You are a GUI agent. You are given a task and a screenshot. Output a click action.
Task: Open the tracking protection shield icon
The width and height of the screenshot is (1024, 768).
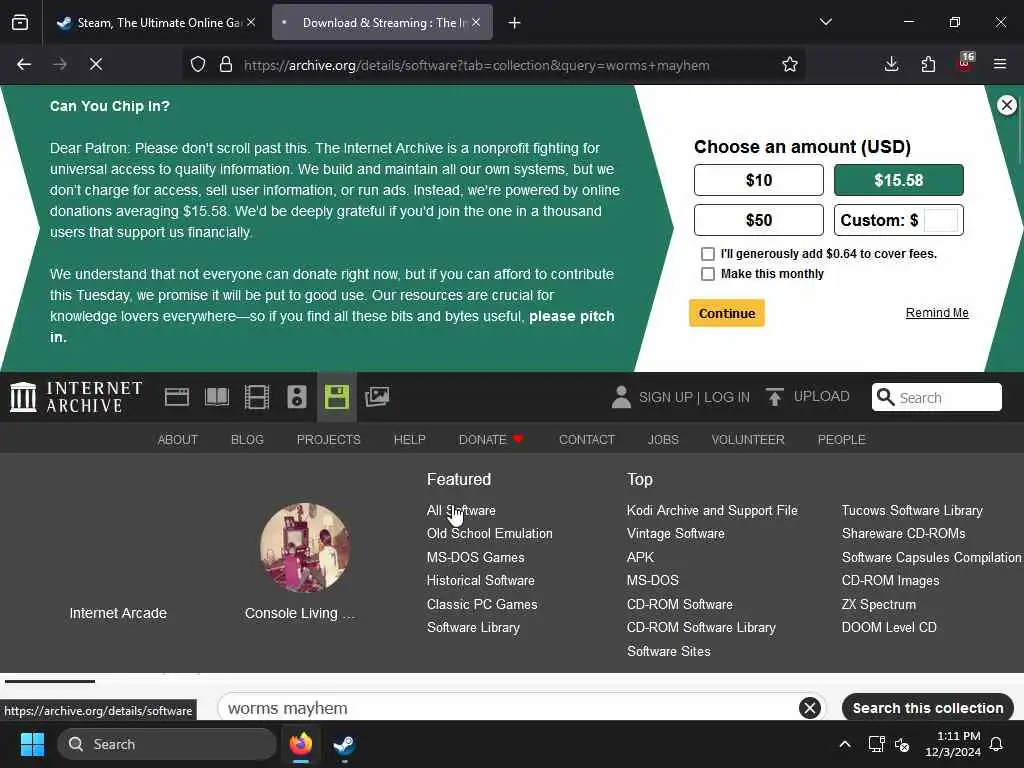tap(198, 64)
